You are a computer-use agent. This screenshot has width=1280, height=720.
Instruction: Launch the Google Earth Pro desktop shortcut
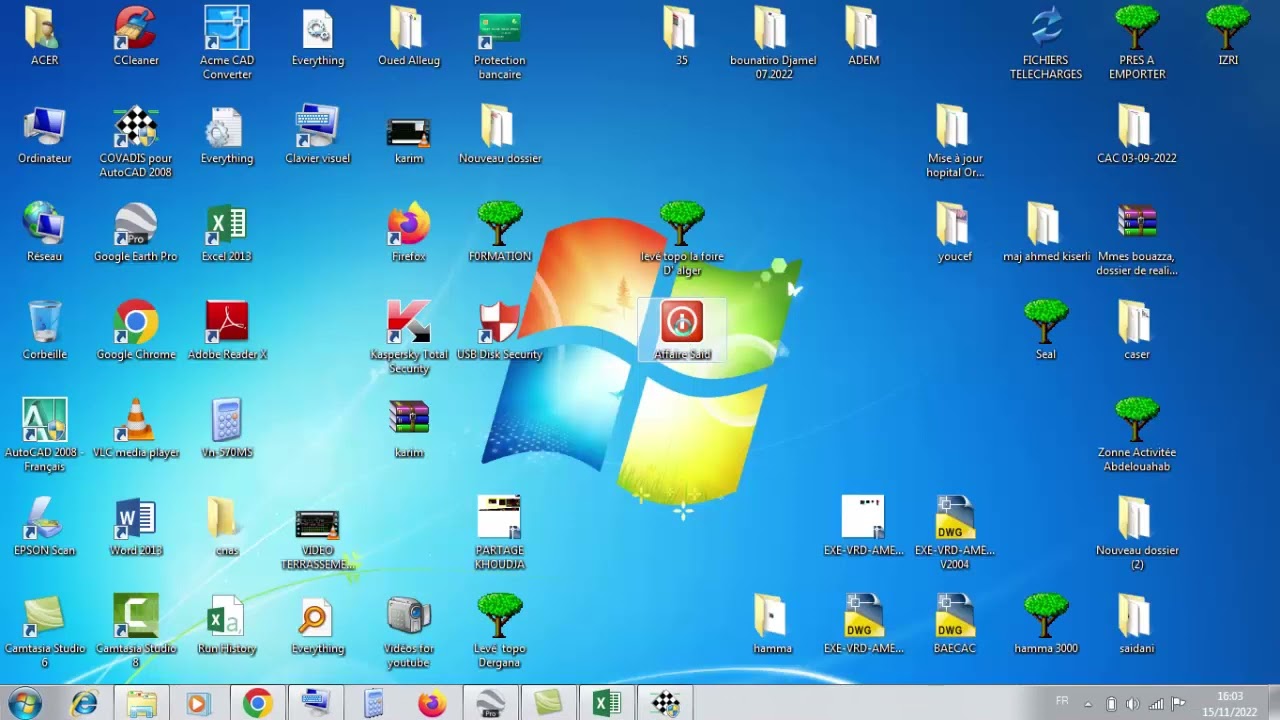[x=136, y=233]
